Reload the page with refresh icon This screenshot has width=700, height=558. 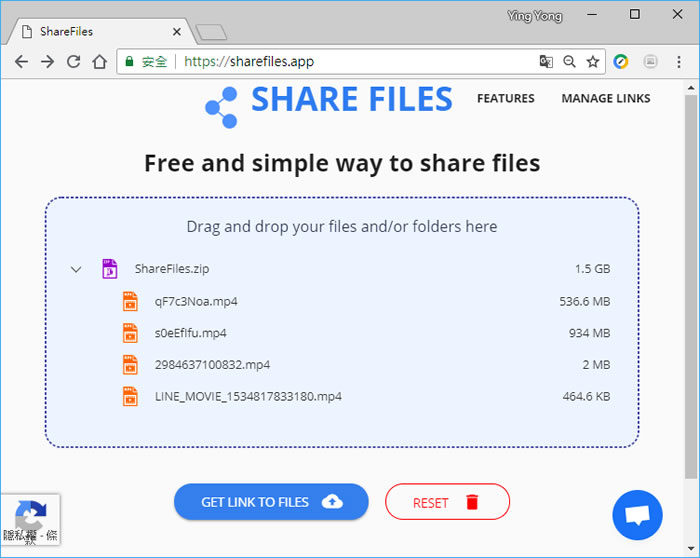[74, 62]
